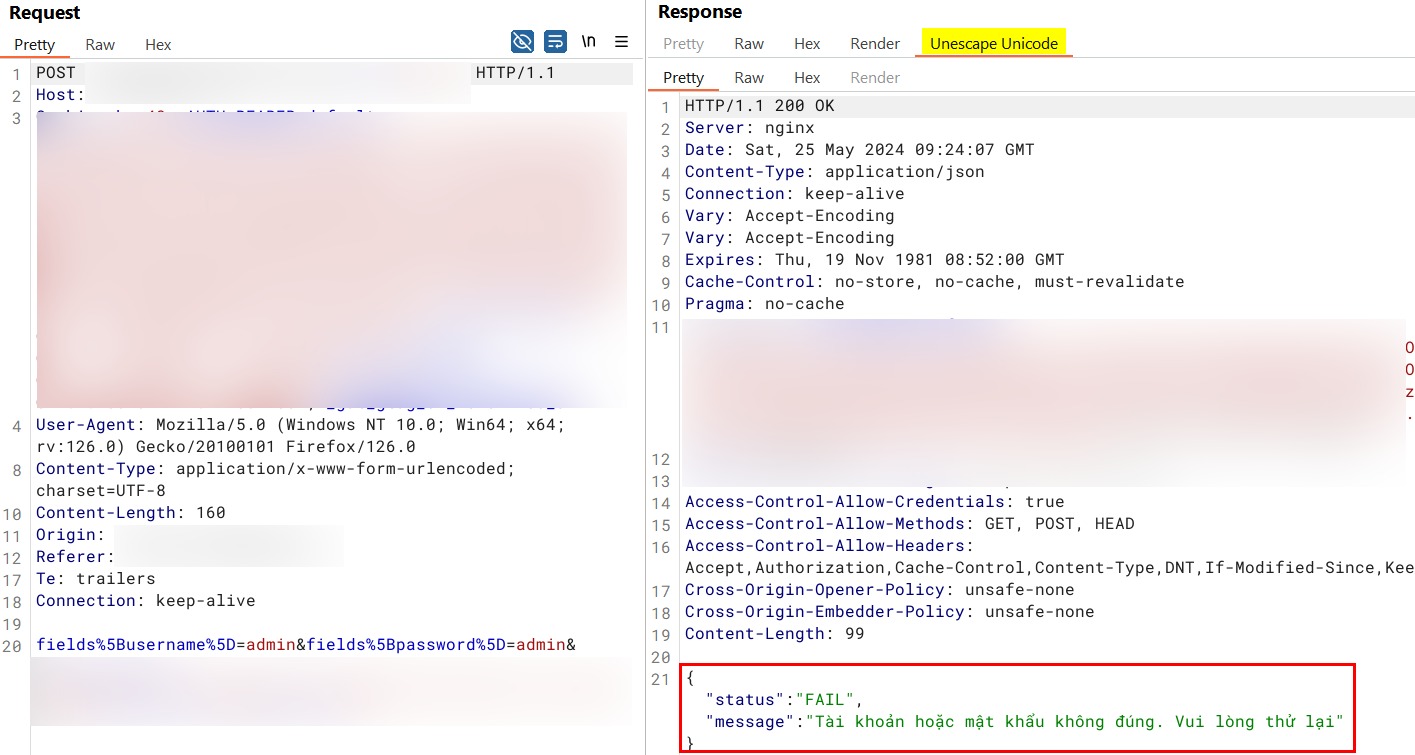The image size is (1415, 755).
Task: Click the Content-Length: 160 request header
Action: [131, 513]
